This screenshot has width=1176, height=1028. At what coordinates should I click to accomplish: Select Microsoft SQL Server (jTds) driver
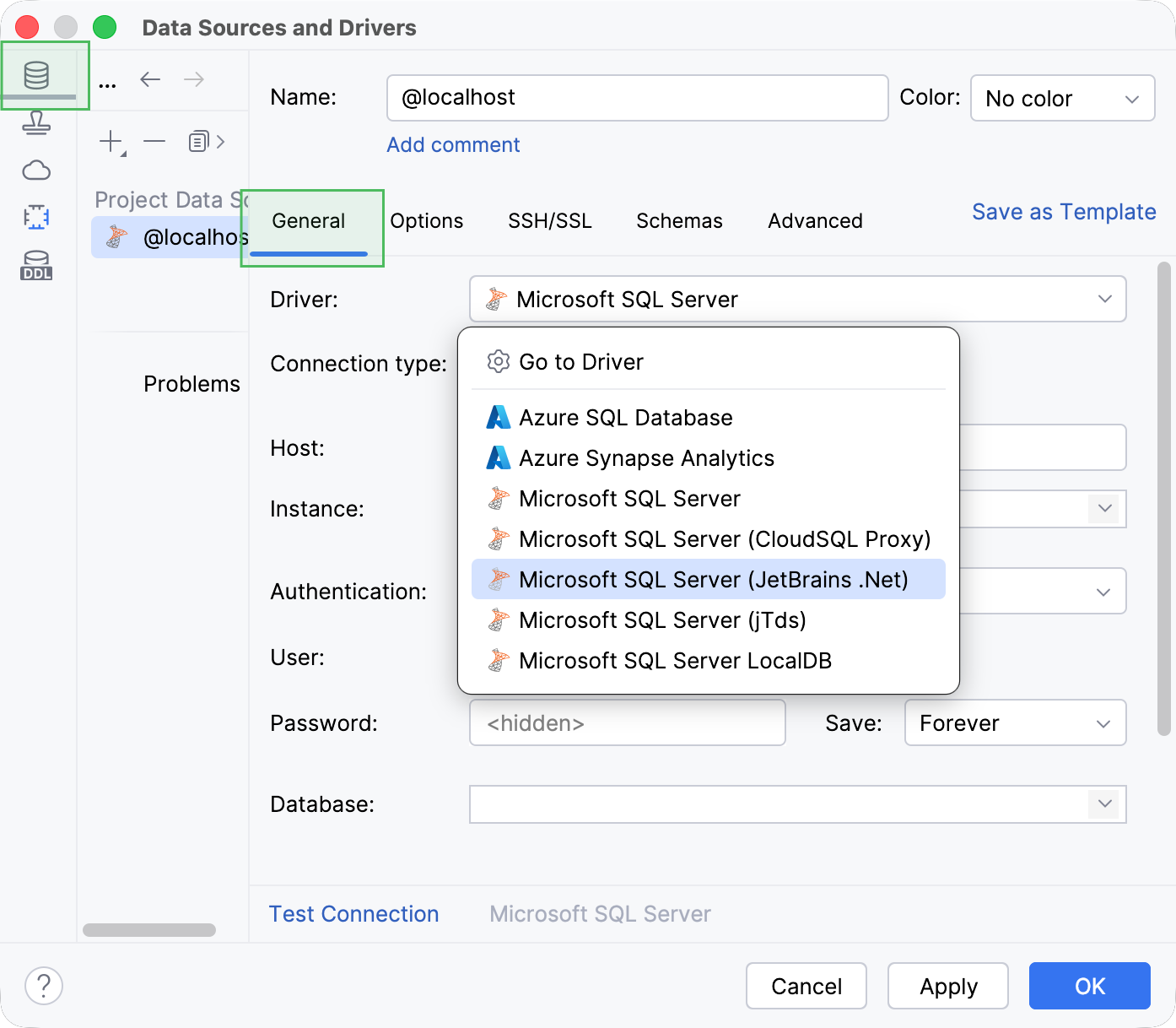pyautogui.click(x=663, y=620)
